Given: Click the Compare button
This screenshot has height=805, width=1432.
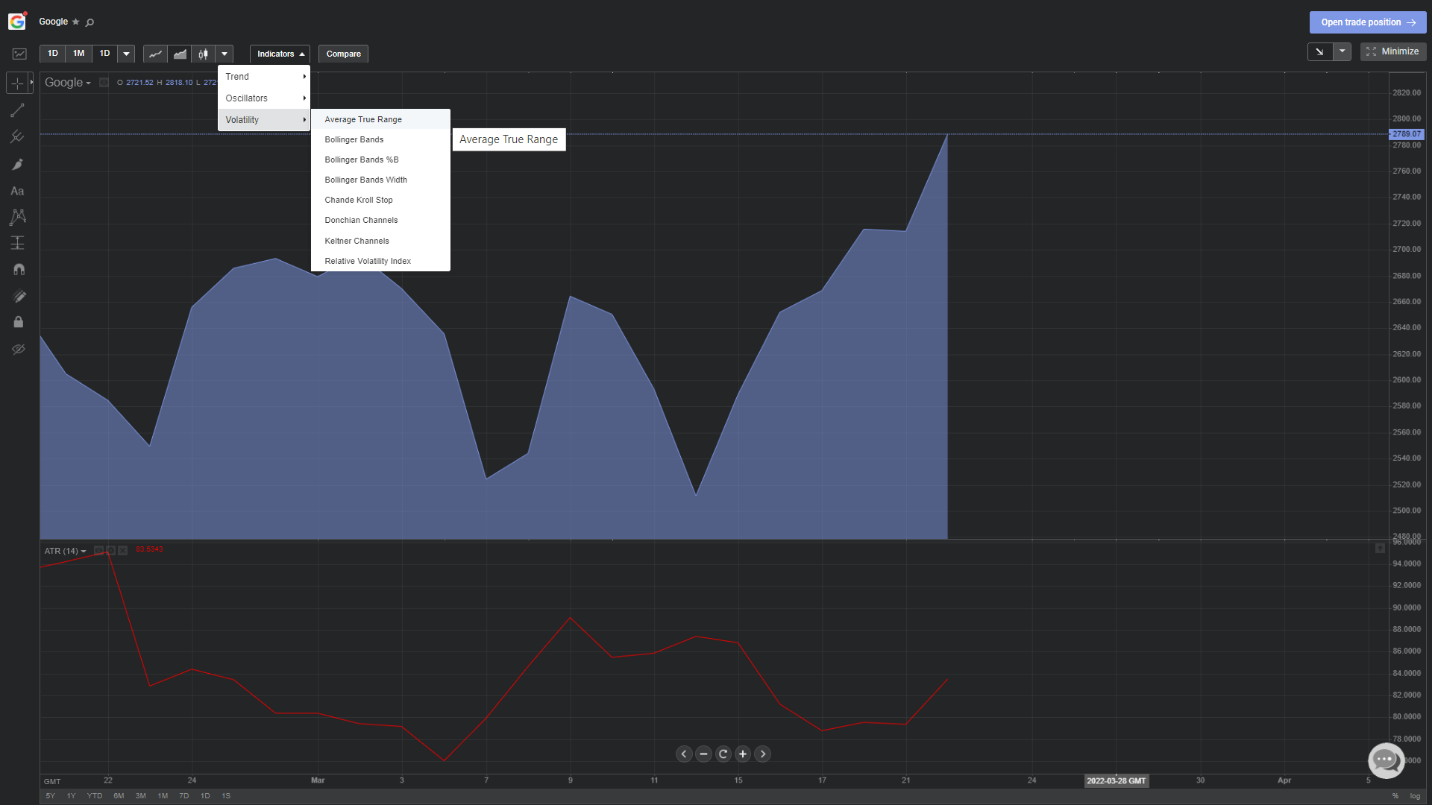Looking at the screenshot, I should 343,54.
